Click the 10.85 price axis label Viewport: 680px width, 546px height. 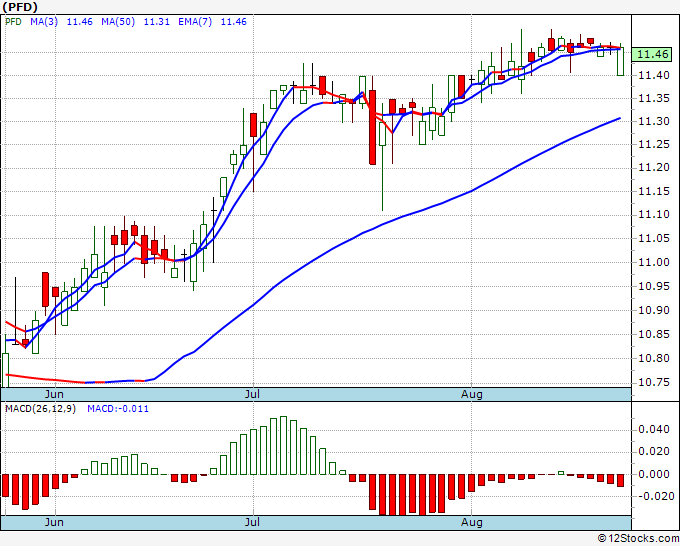654,334
